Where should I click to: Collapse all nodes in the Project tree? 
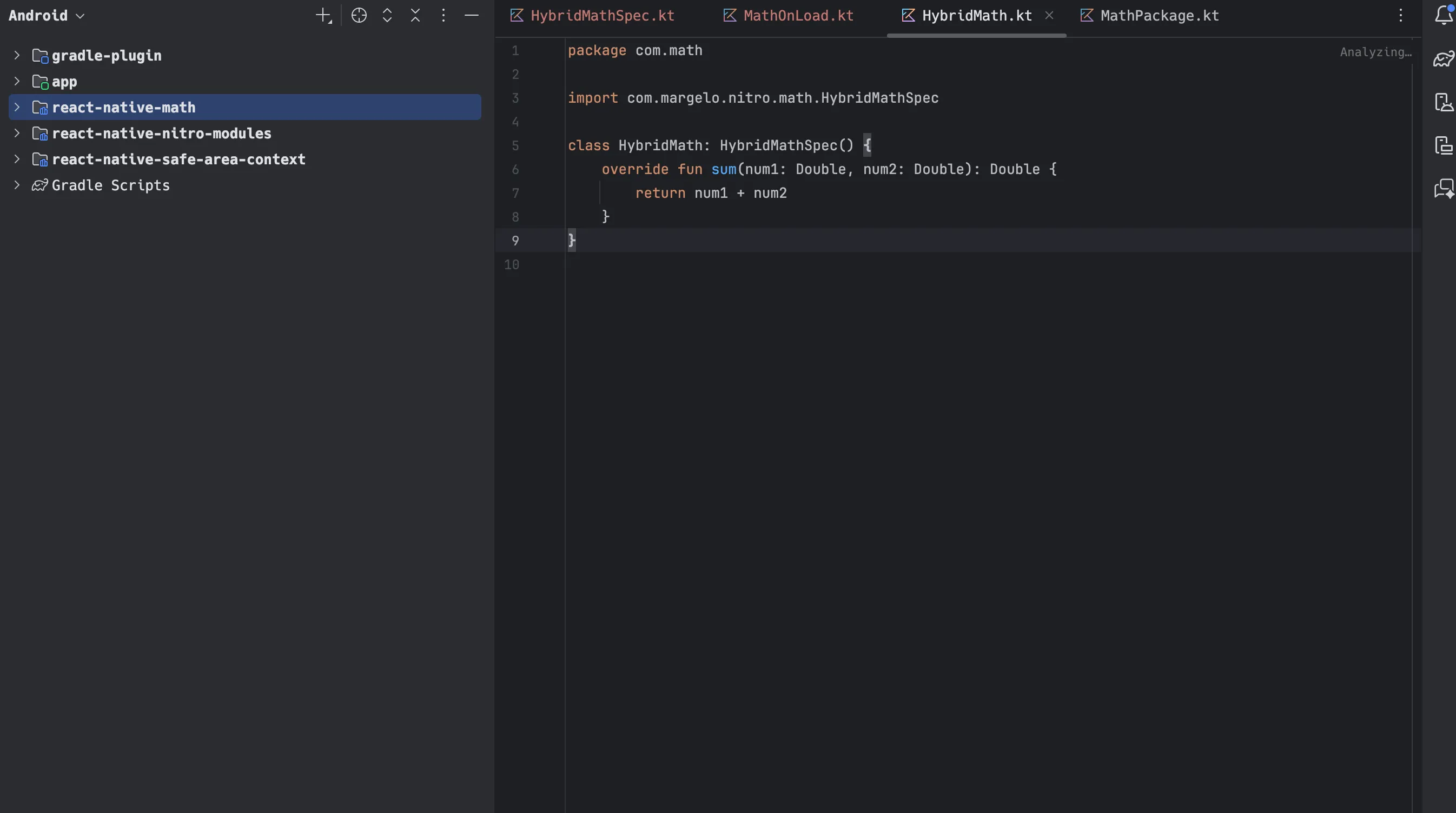coord(415,15)
